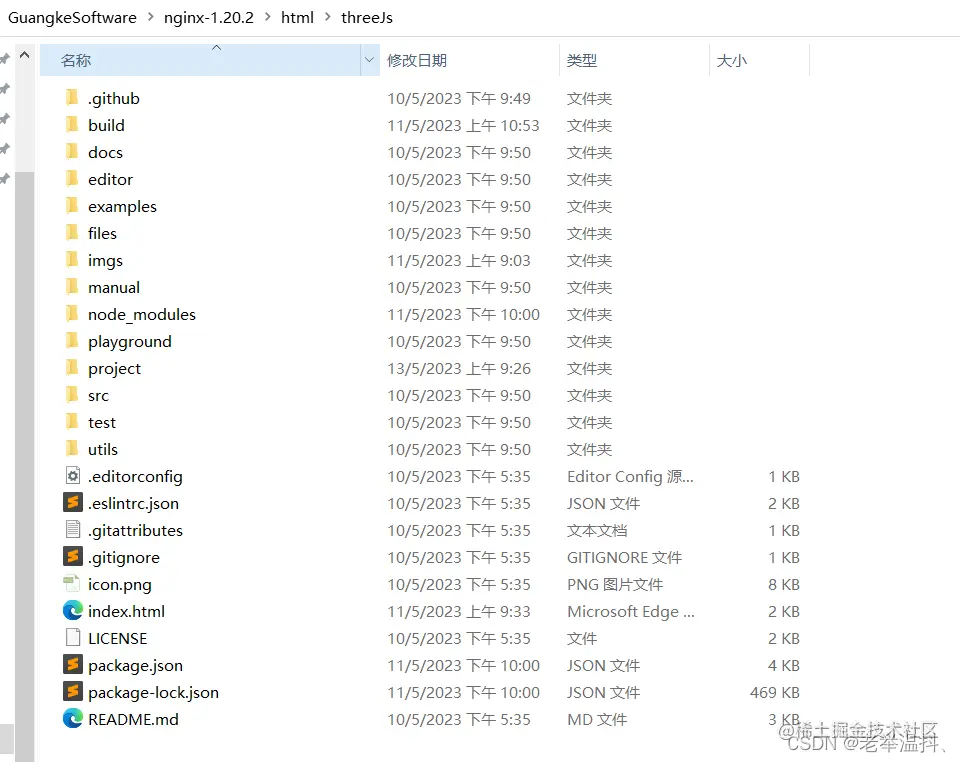Click the topmost pin icon in the navigation pane
This screenshot has width=960, height=762.
(x=5, y=59)
